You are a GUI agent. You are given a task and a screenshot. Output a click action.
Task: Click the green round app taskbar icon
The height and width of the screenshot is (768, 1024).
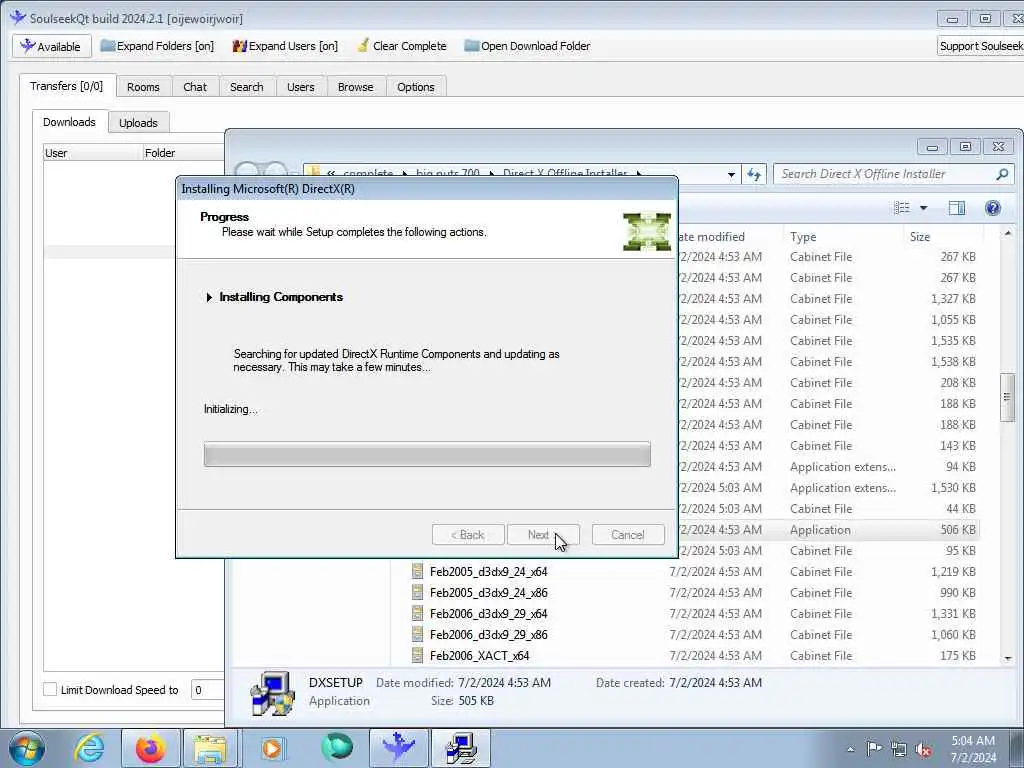tap(337, 748)
